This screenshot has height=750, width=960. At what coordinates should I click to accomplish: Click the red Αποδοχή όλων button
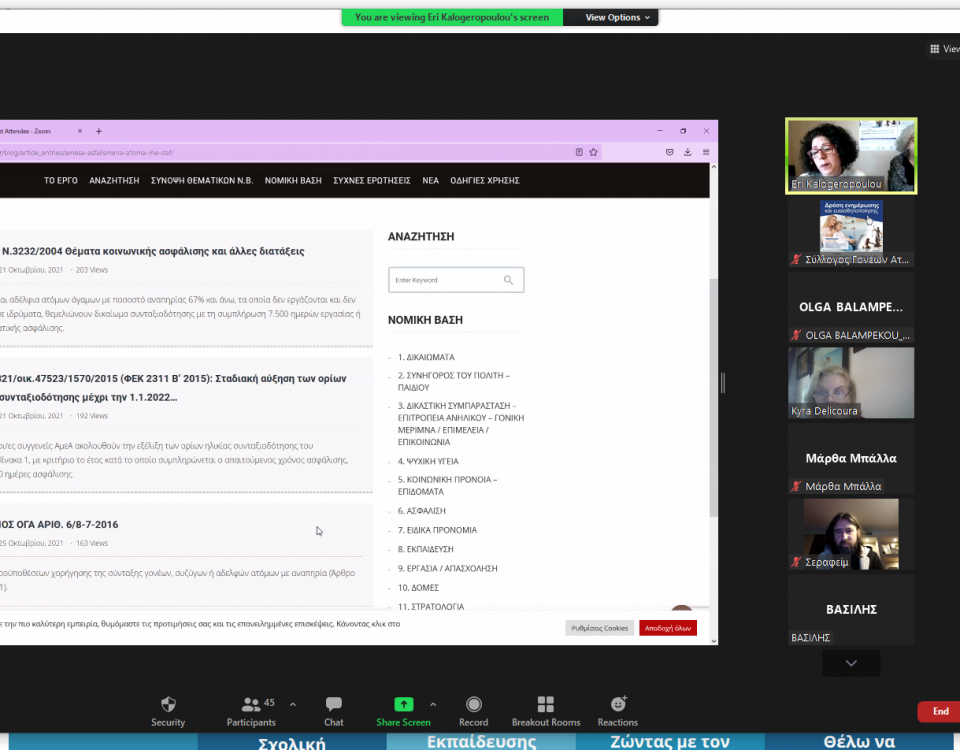click(x=668, y=628)
